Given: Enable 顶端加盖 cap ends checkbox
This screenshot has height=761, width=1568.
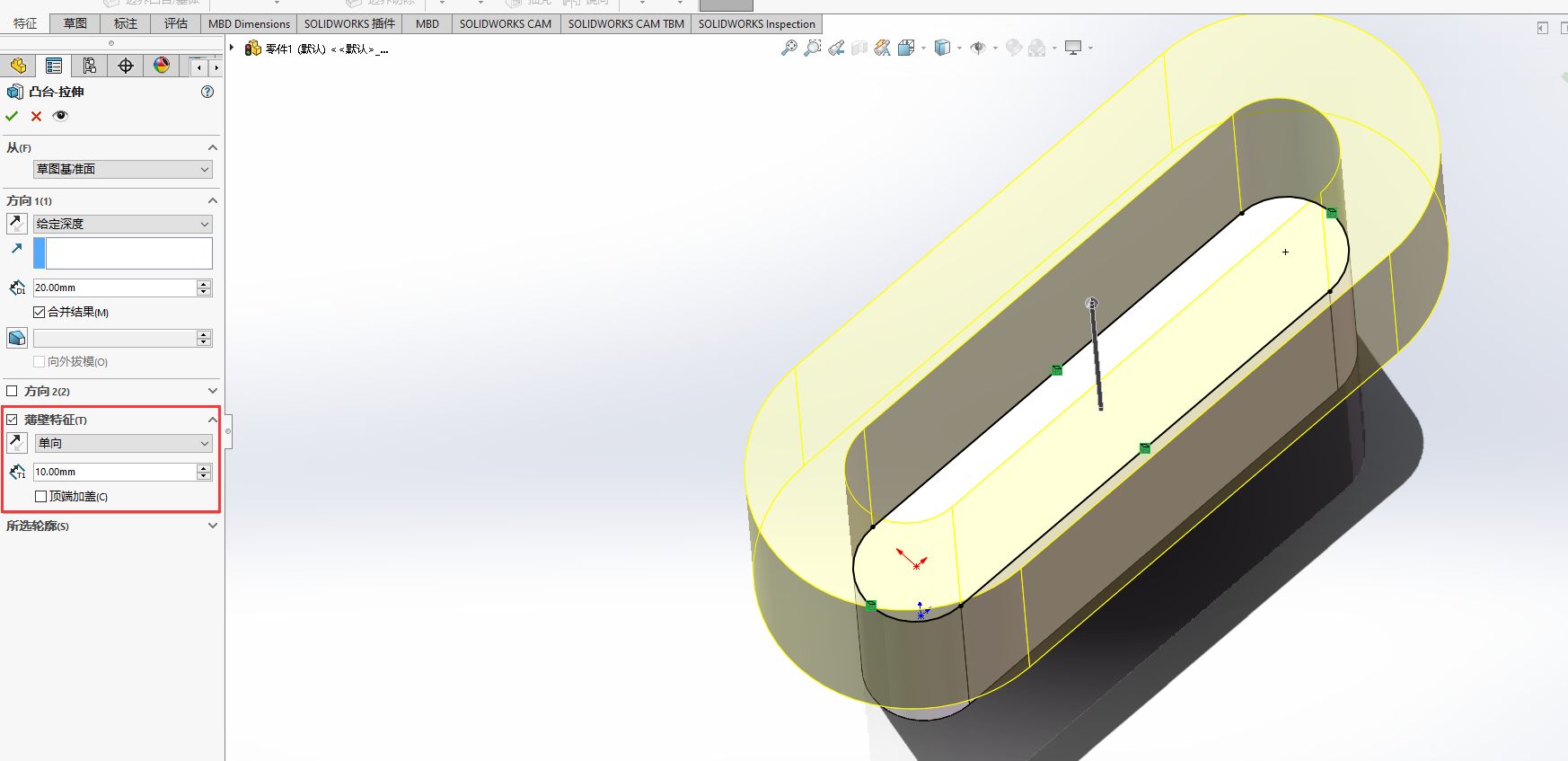Looking at the screenshot, I should click(40, 496).
